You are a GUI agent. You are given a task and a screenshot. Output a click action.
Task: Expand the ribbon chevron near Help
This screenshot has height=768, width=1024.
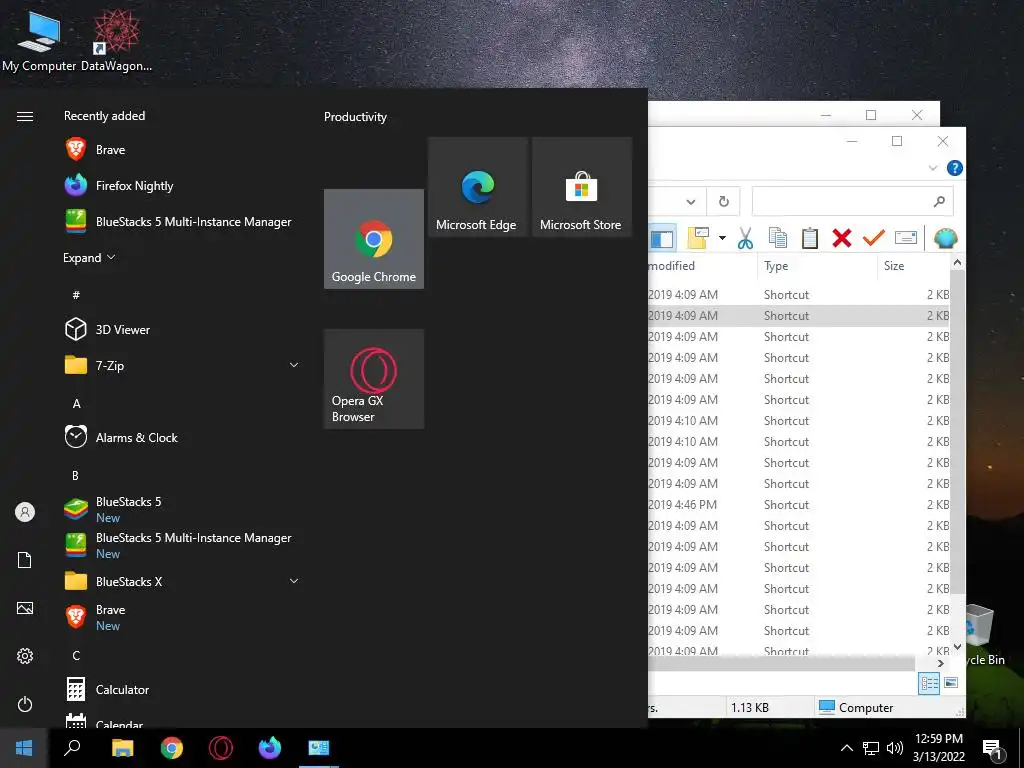(x=933, y=168)
